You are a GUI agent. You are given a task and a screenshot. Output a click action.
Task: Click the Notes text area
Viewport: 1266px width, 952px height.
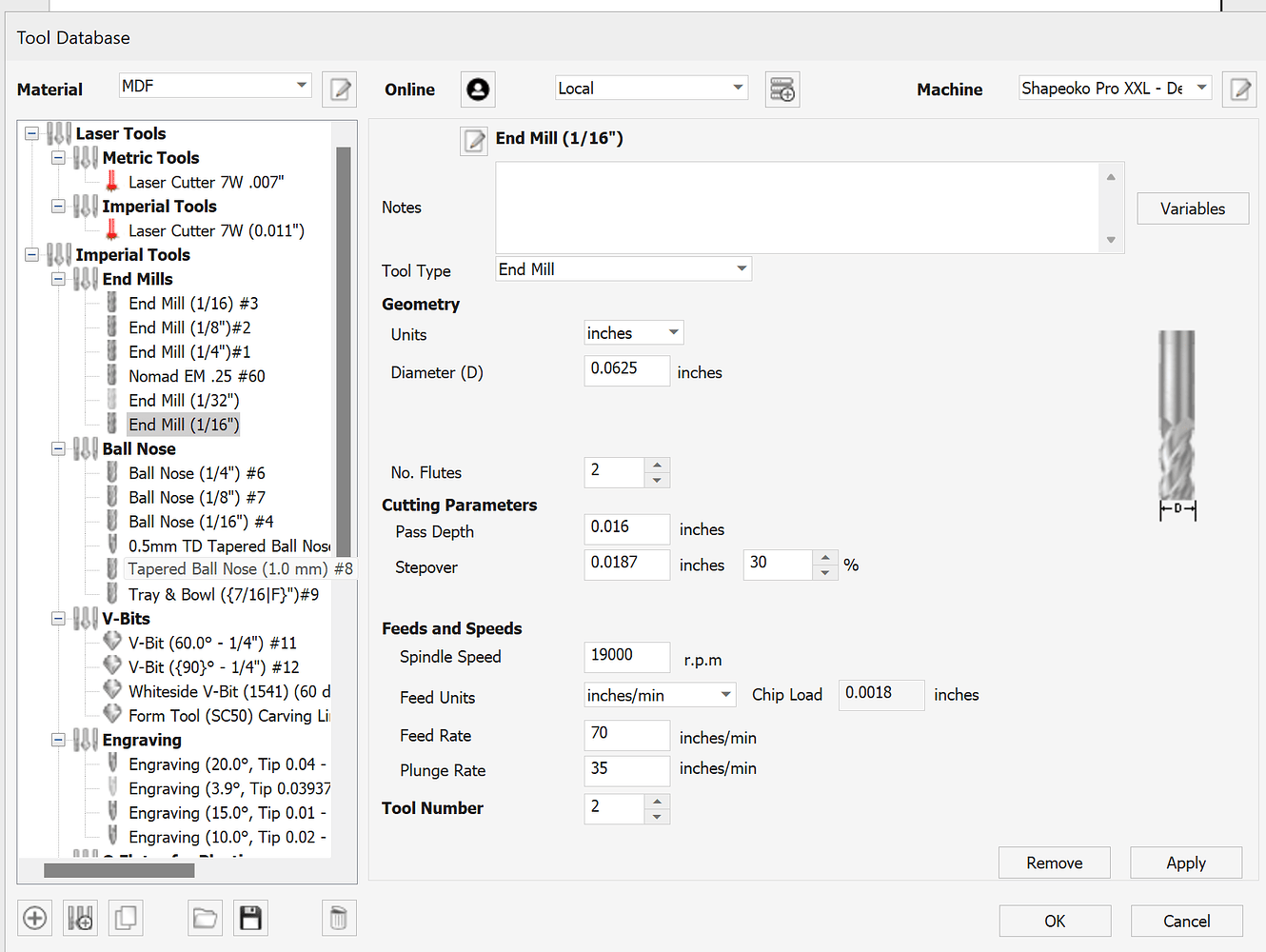point(799,208)
